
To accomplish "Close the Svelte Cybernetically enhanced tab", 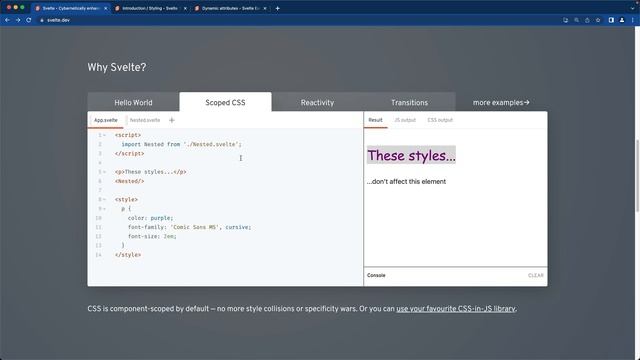I will coord(106,8).
